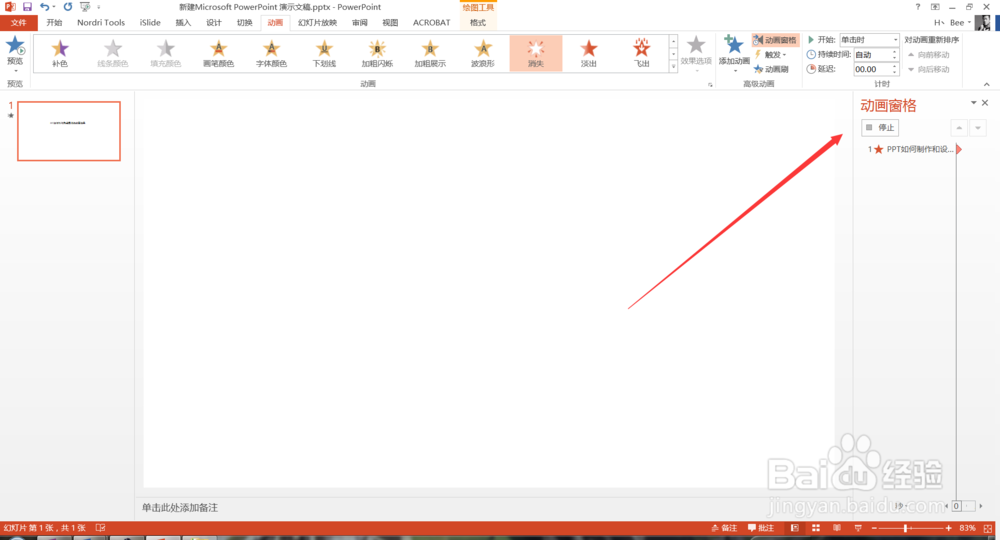Select the 加粗展示 animation
This screenshot has width=1000, height=540.
click(430, 53)
